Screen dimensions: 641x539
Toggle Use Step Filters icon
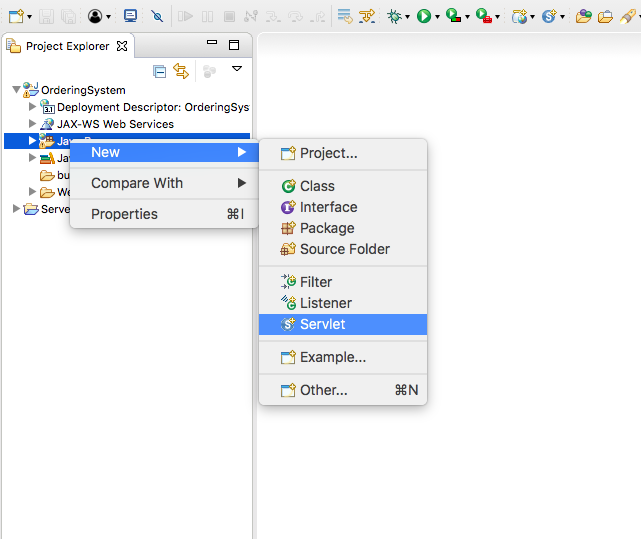point(367,16)
